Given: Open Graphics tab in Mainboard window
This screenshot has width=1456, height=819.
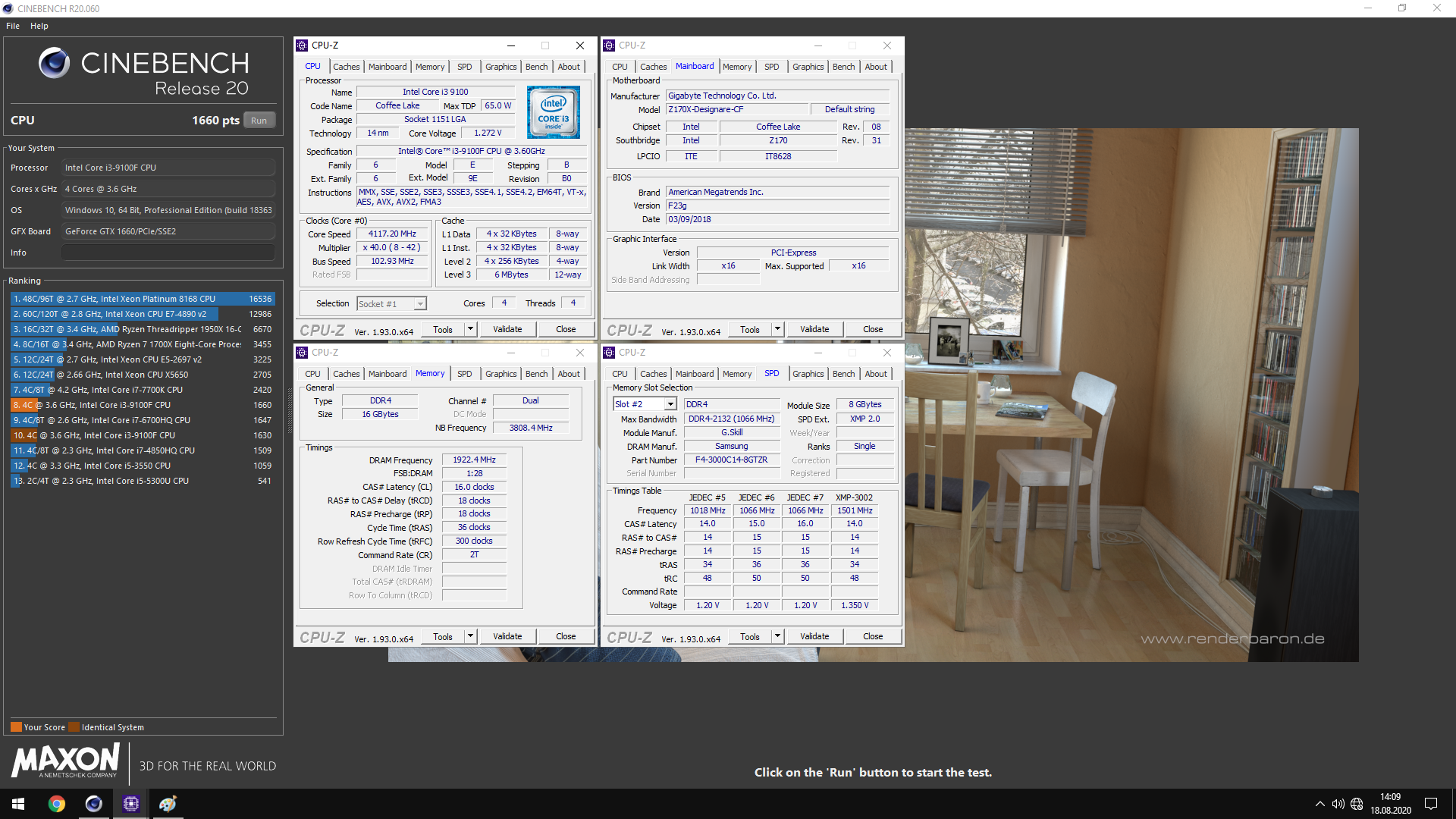Looking at the screenshot, I should pyautogui.click(x=808, y=67).
